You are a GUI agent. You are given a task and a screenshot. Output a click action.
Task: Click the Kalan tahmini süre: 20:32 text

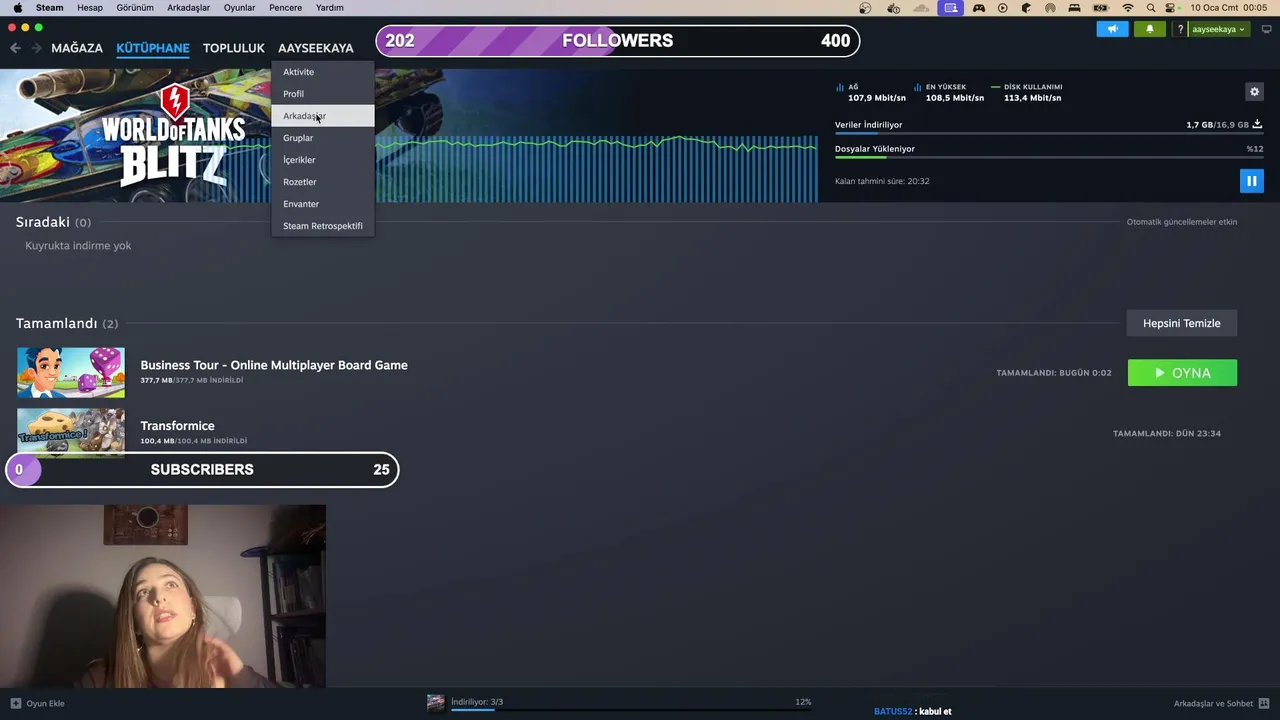pos(882,181)
